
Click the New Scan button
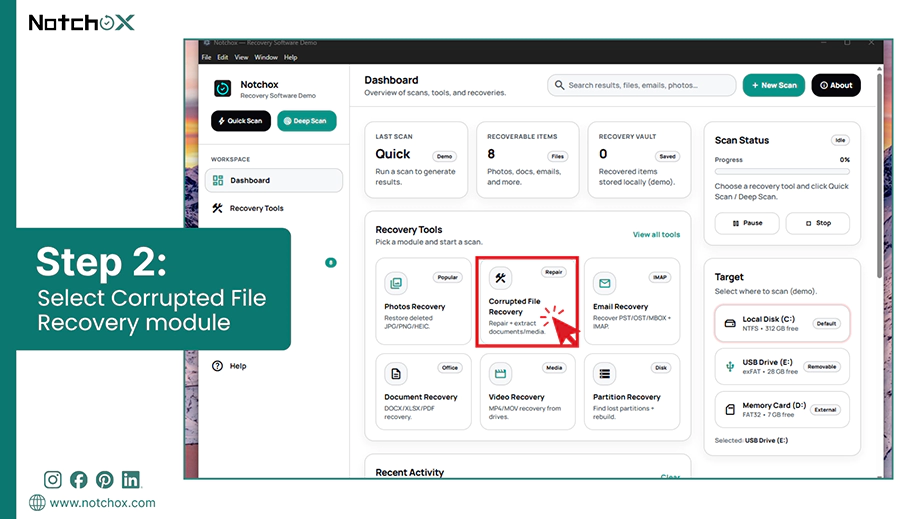pyautogui.click(x=774, y=85)
